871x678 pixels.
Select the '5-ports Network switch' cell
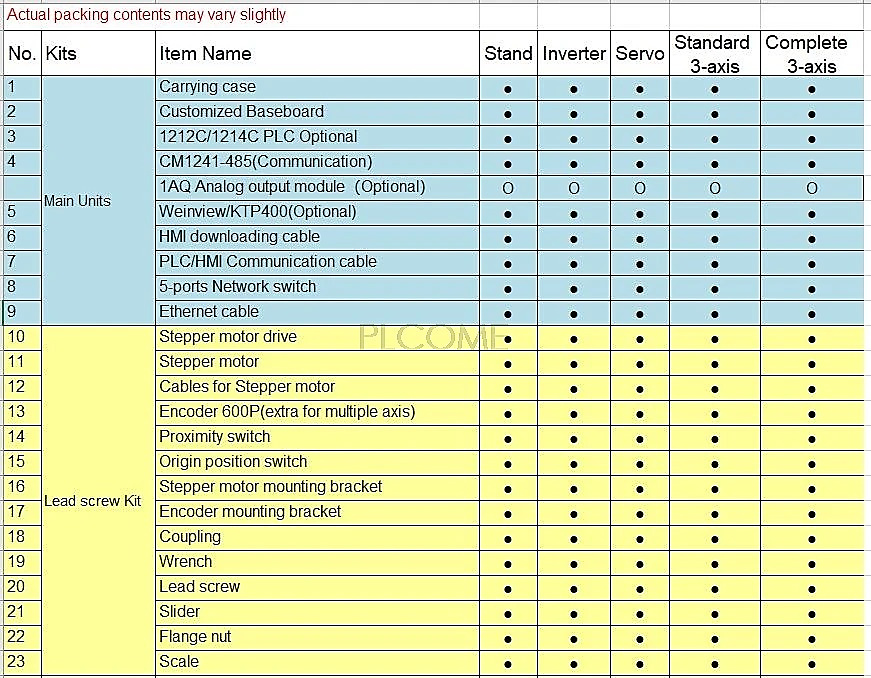(317, 288)
